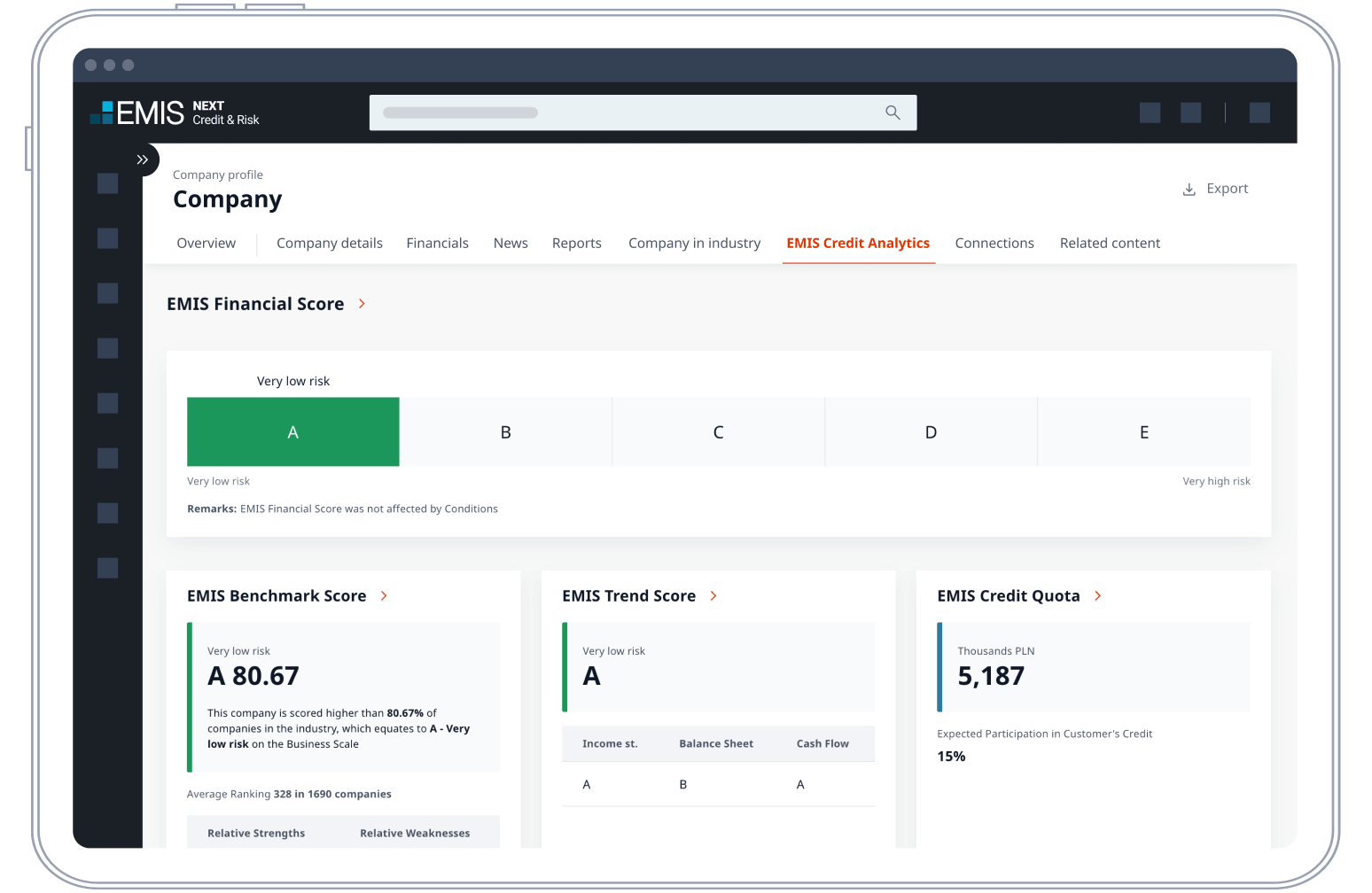Screen dimensions: 1372x893
Task: Open EMIS Credit Quota chevron
Action: pyautogui.click(x=1098, y=596)
